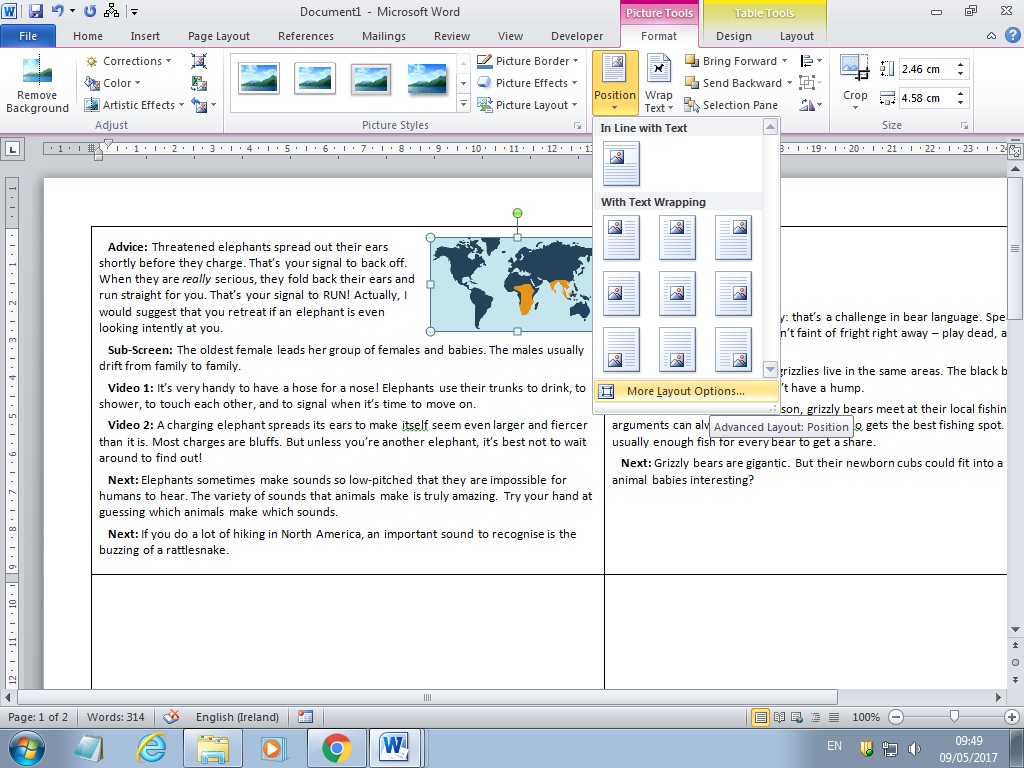
Task: Click the Change Picture icon
Action: [199, 83]
